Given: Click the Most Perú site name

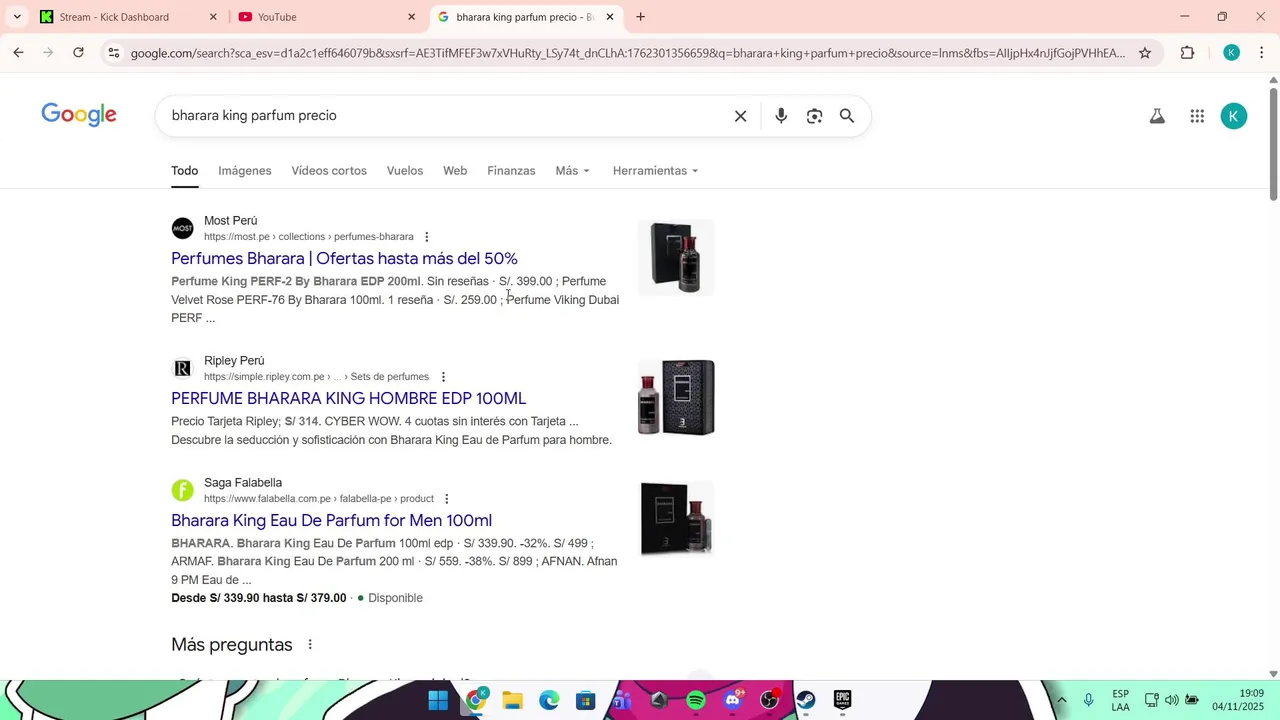Looking at the screenshot, I should pyautogui.click(x=230, y=221).
